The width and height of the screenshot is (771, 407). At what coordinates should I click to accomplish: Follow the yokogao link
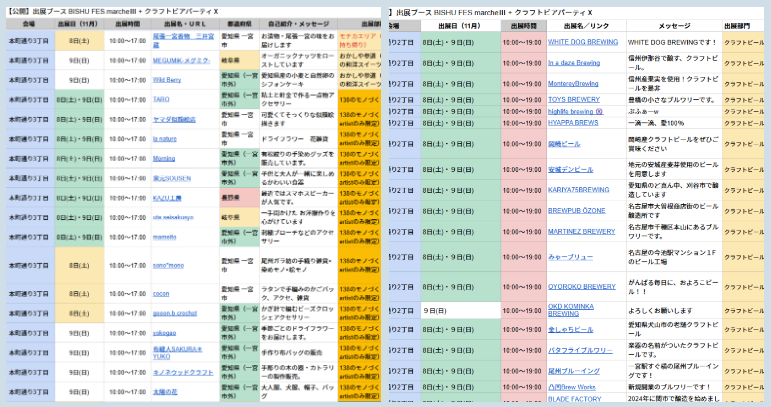164,333
